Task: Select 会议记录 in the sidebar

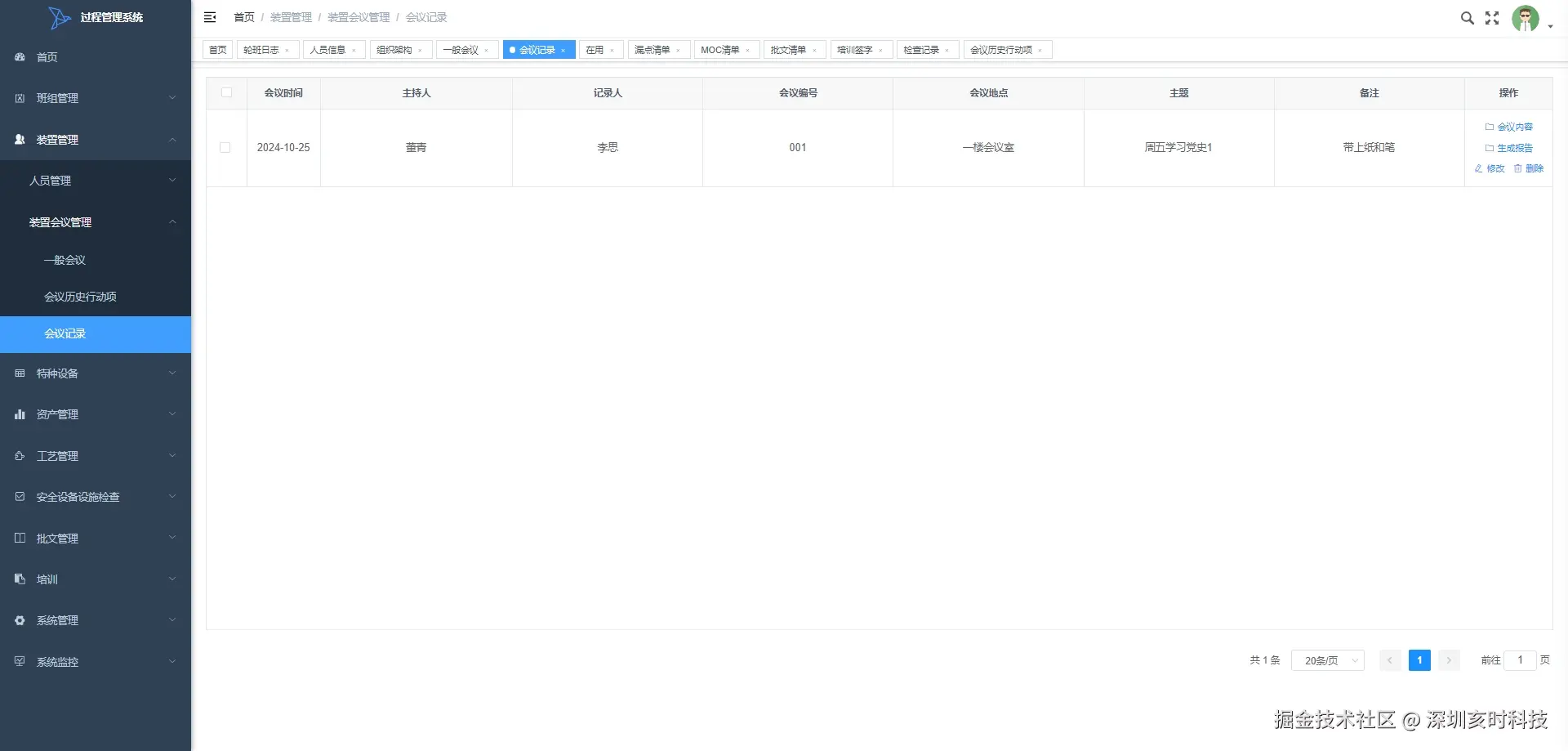Action: point(96,334)
